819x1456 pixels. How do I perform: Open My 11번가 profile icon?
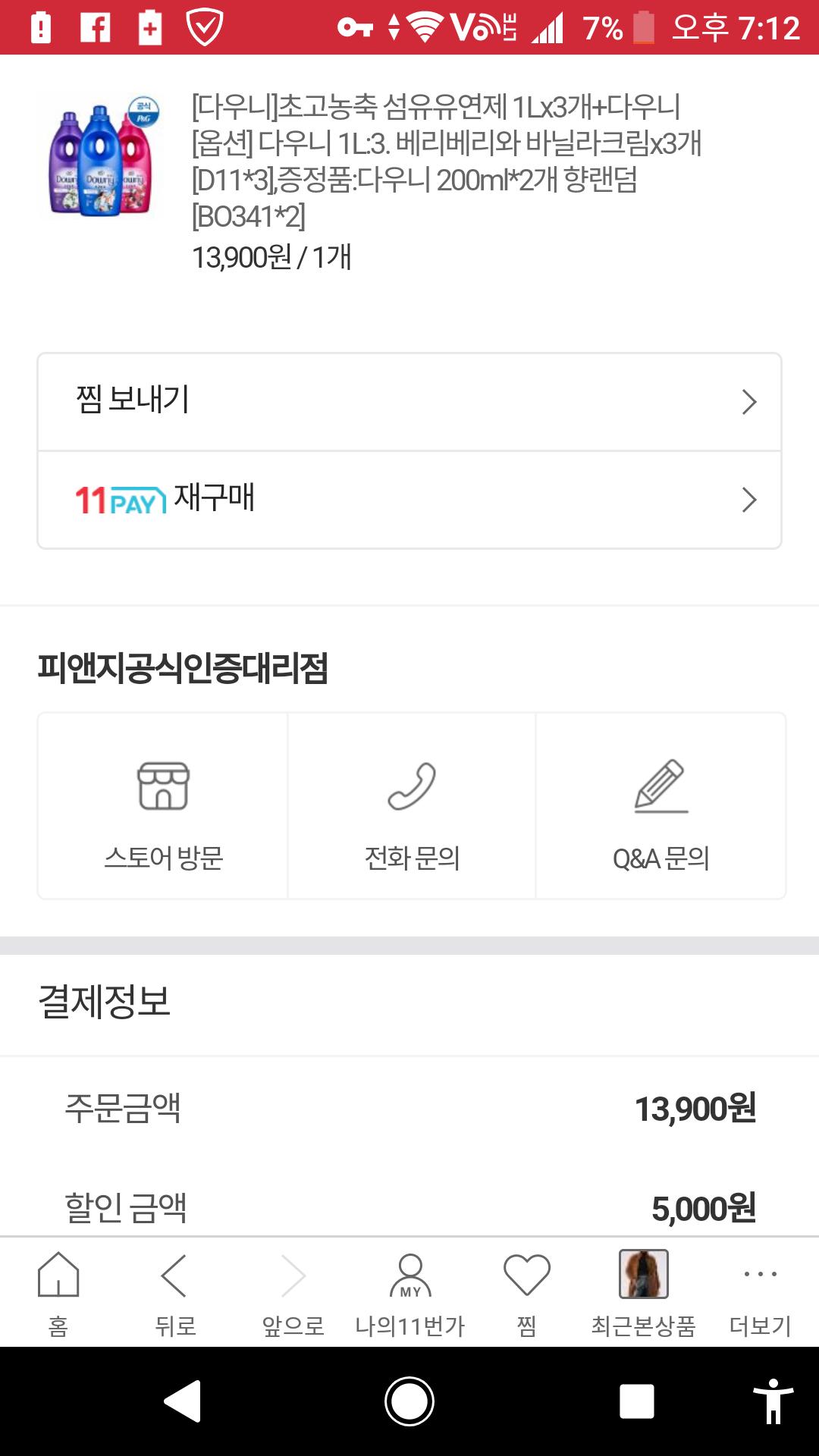pos(410,1276)
